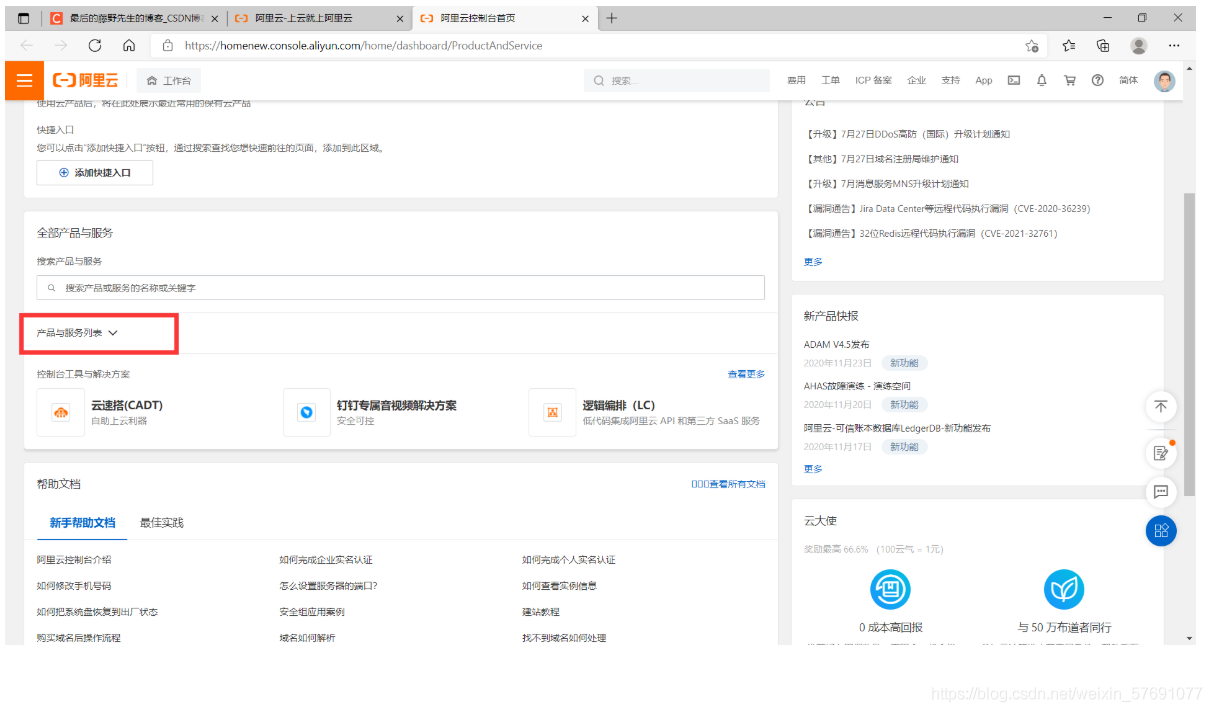Open the help question mark icon
Screen dimensions: 1212x712
pyautogui.click(x=1097, y=80)
